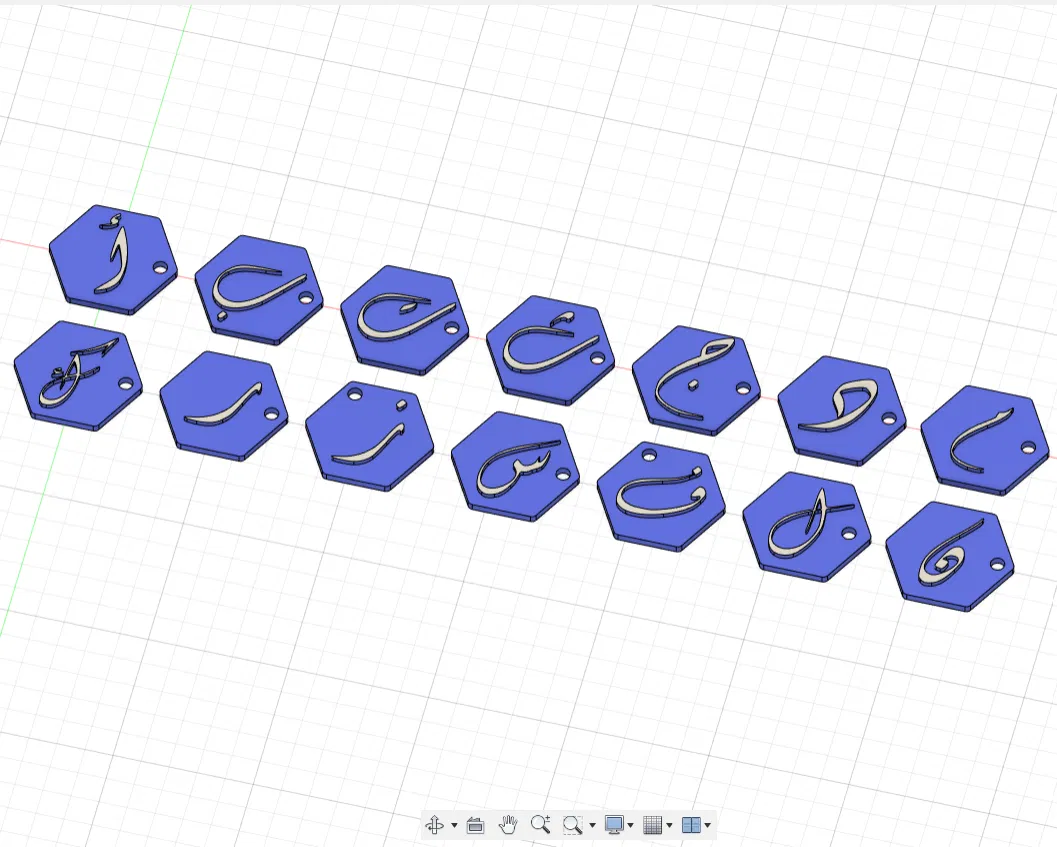Choose the Zoom Window fit tool
Screen dimensions: 1057x847
pyautogui.click(x=572, y=824)
